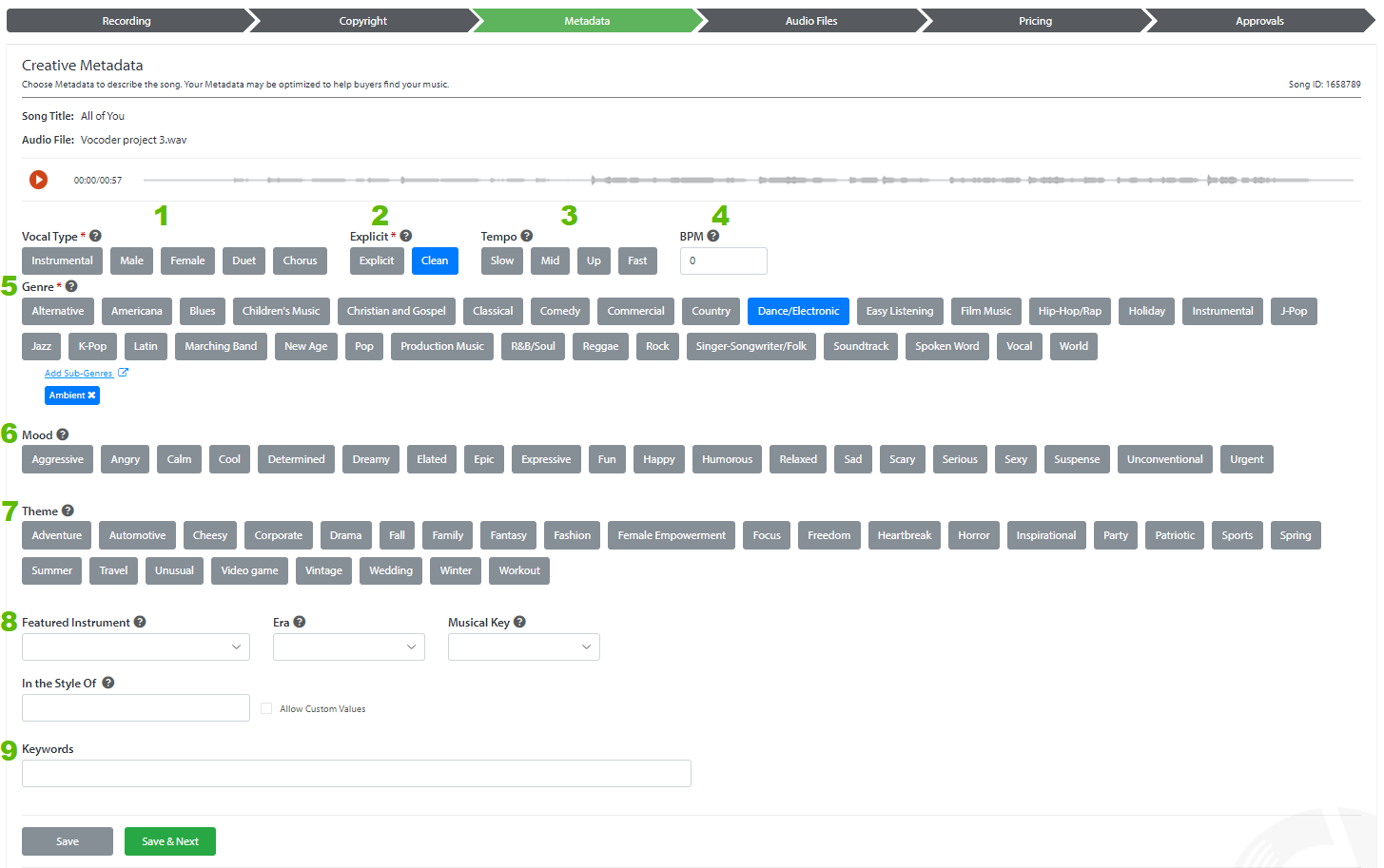Select the Dreamy mood
Viewport: 1384px width, 868px height.
pyautogui.click(x=371, y=459)
